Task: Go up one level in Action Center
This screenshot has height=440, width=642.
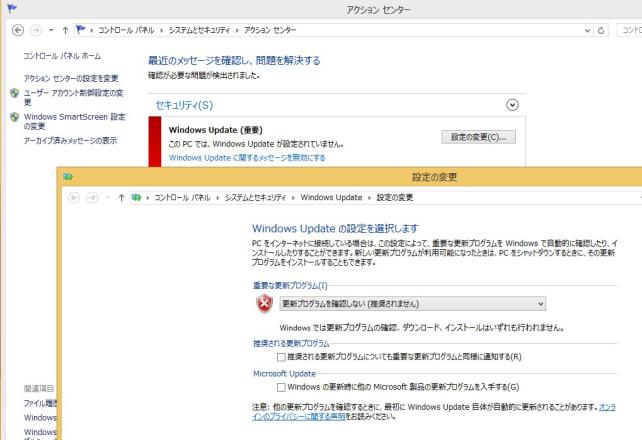Action: pyautogui.click(x=65, y=30)
